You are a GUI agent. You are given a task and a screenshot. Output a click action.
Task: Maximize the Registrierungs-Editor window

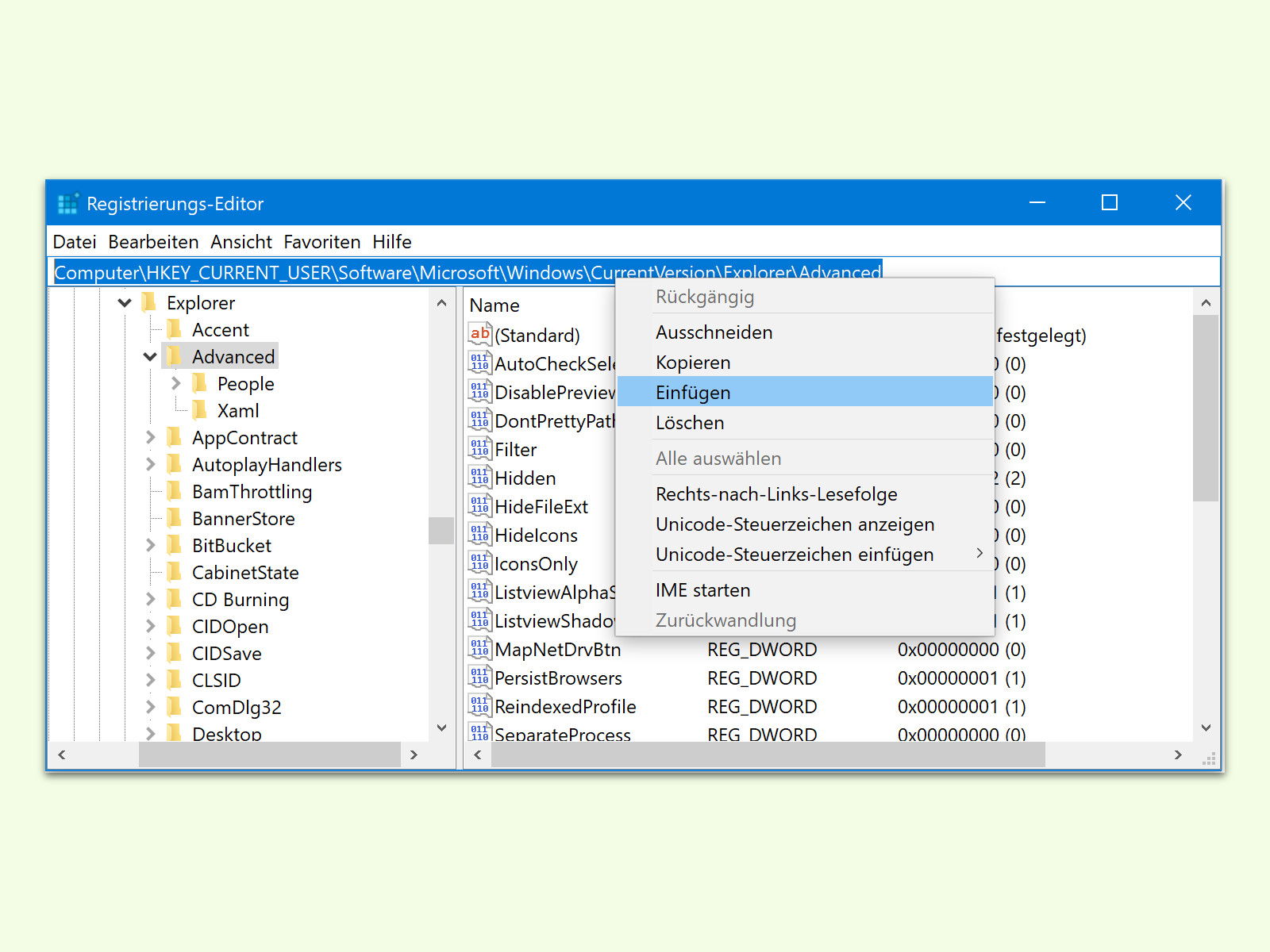(x=1110, y=203)
